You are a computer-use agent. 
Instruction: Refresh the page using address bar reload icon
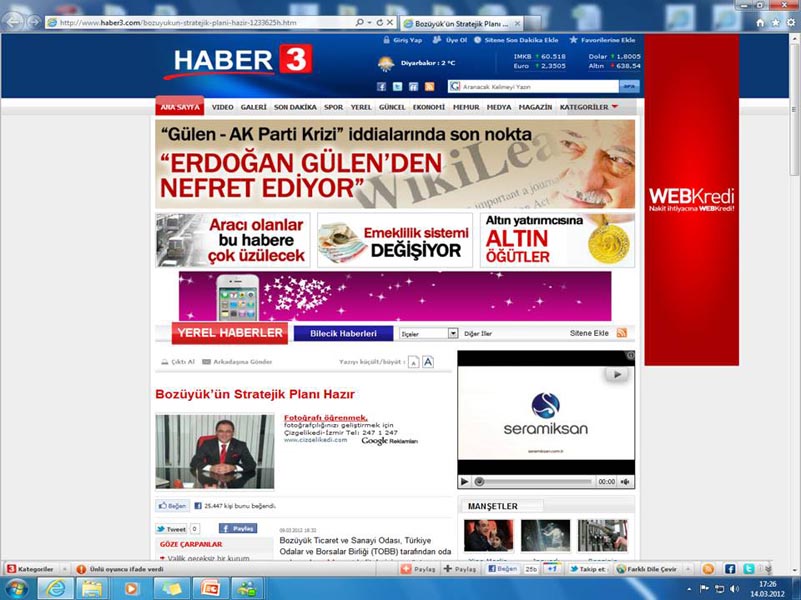380,22
